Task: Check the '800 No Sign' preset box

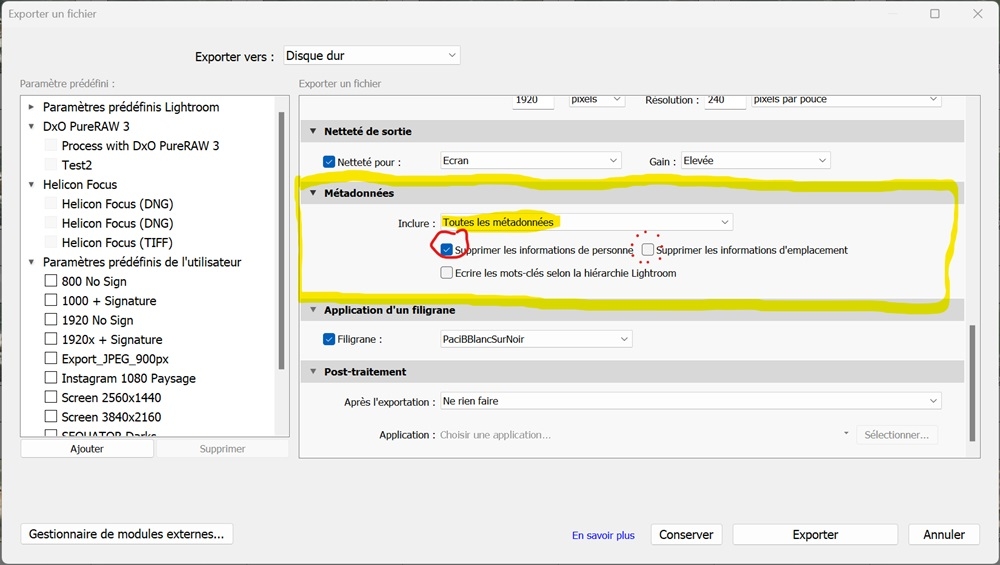Action: coord(51,281)
